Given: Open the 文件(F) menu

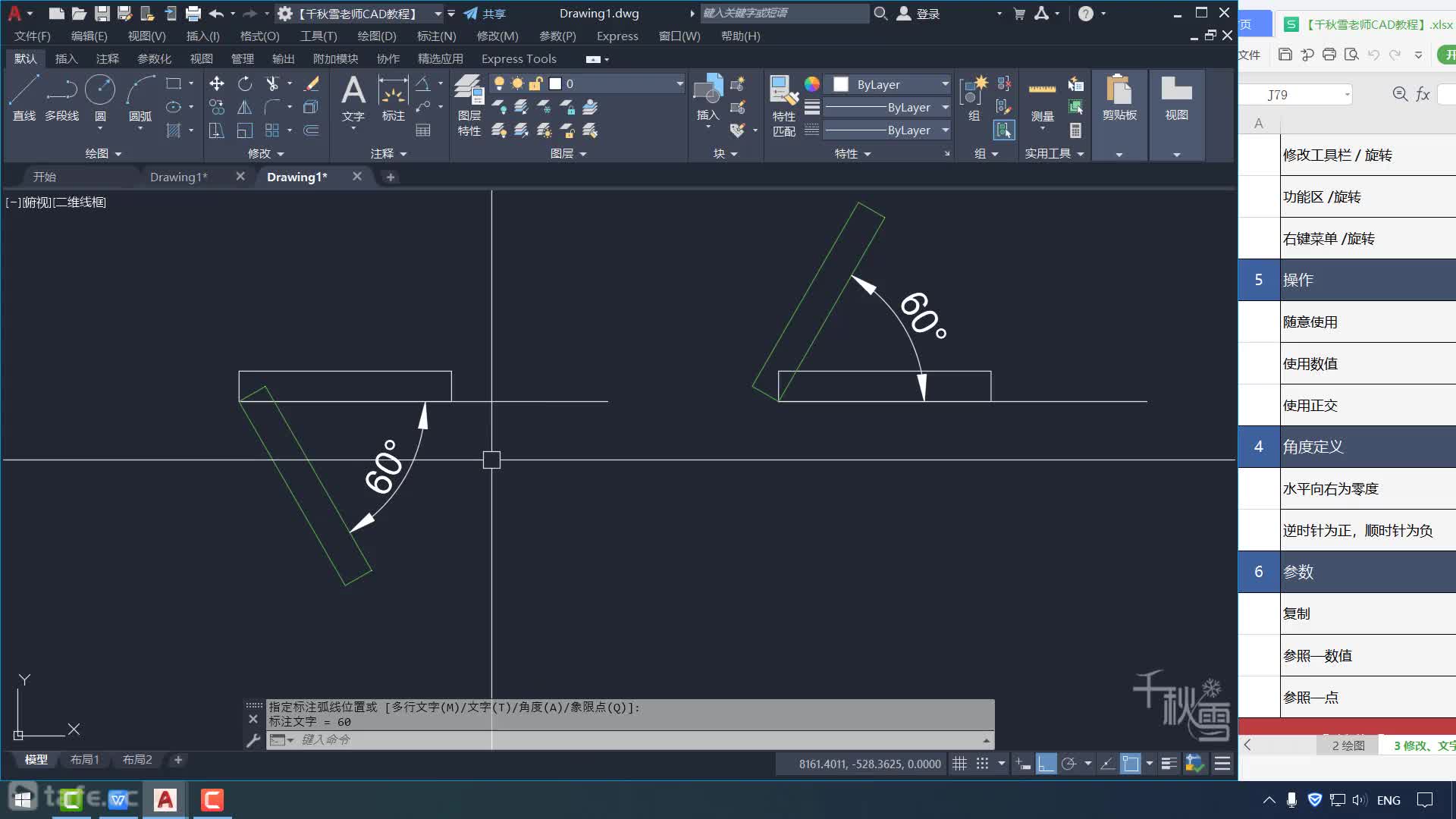Looking at the screenshot, I should click(32, 36).
